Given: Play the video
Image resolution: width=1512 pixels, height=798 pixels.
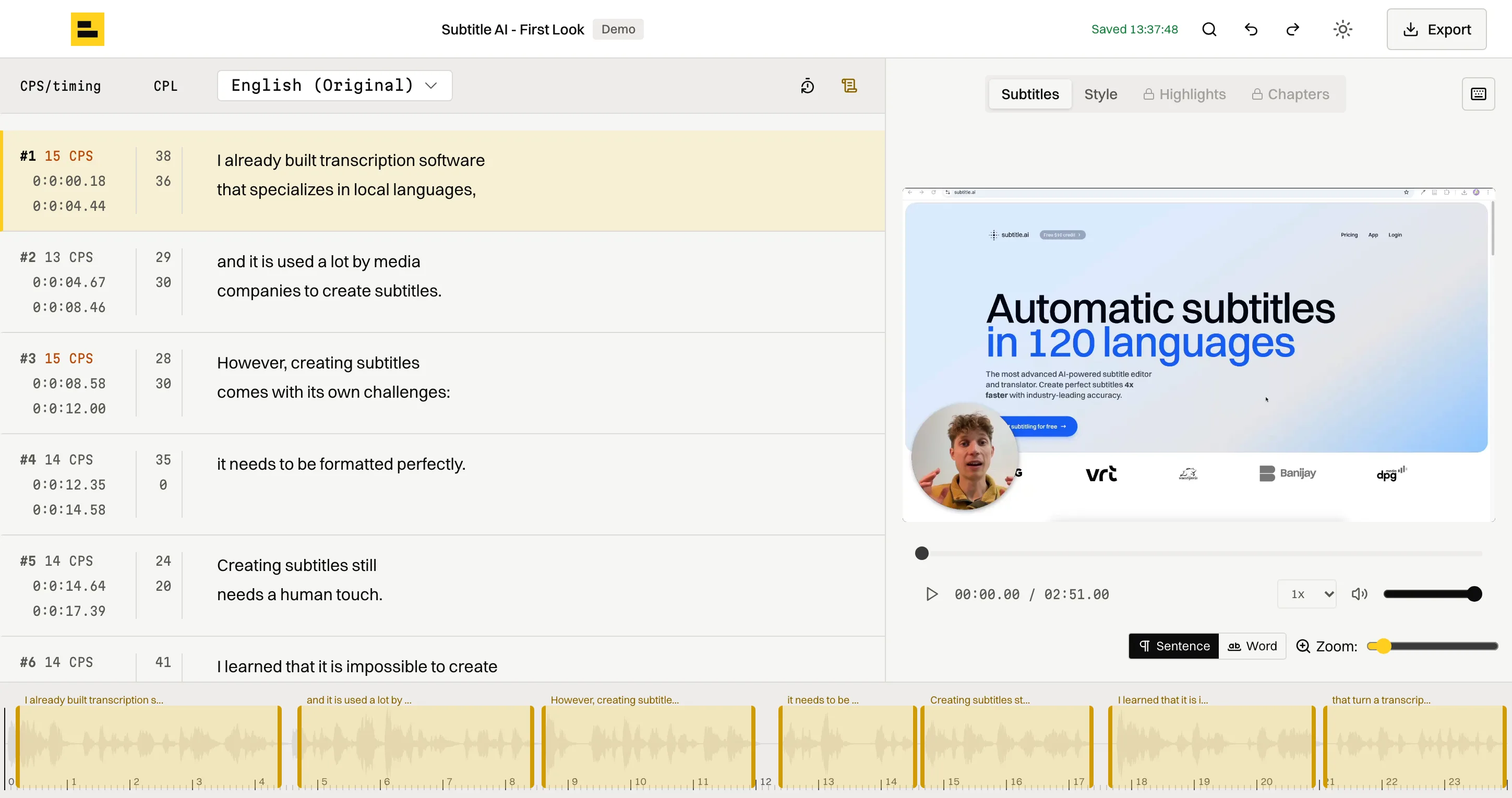Looking at the screenshot, I should [x=931, y=594].
